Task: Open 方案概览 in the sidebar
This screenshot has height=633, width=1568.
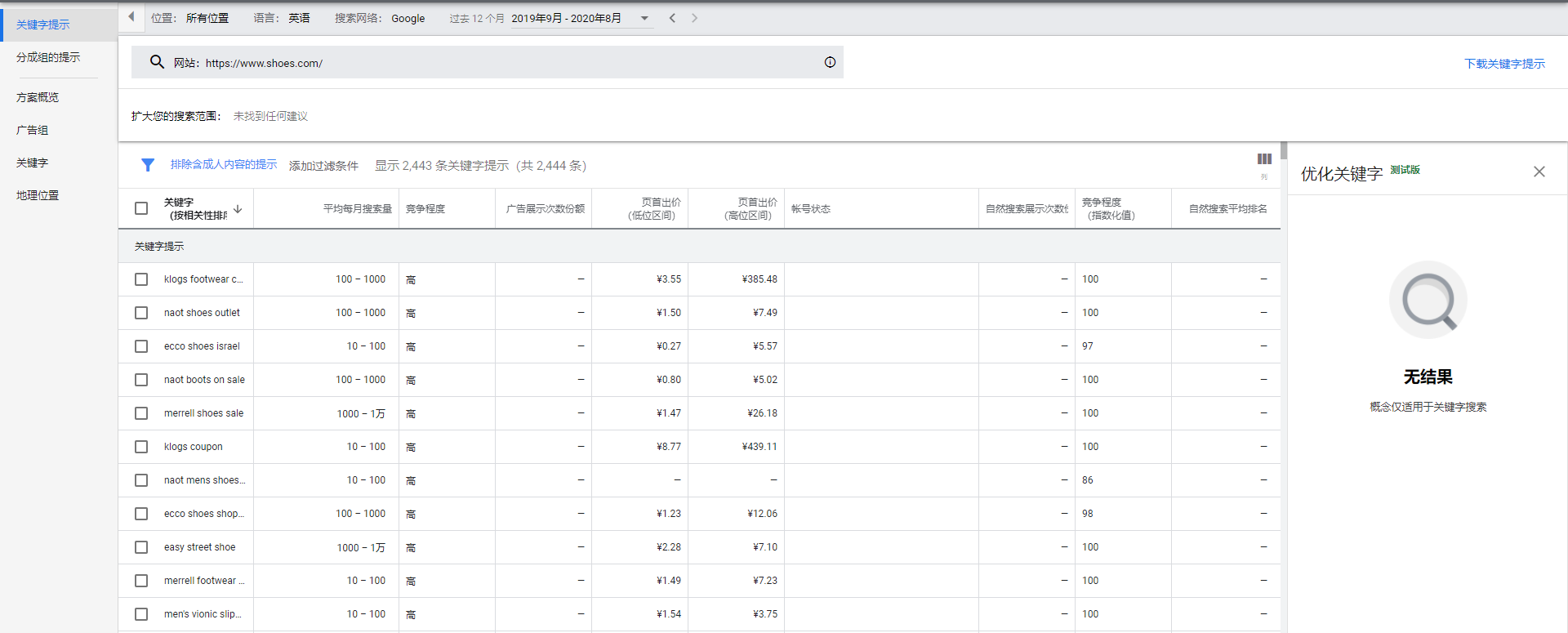Action: [x=38, y=97]
